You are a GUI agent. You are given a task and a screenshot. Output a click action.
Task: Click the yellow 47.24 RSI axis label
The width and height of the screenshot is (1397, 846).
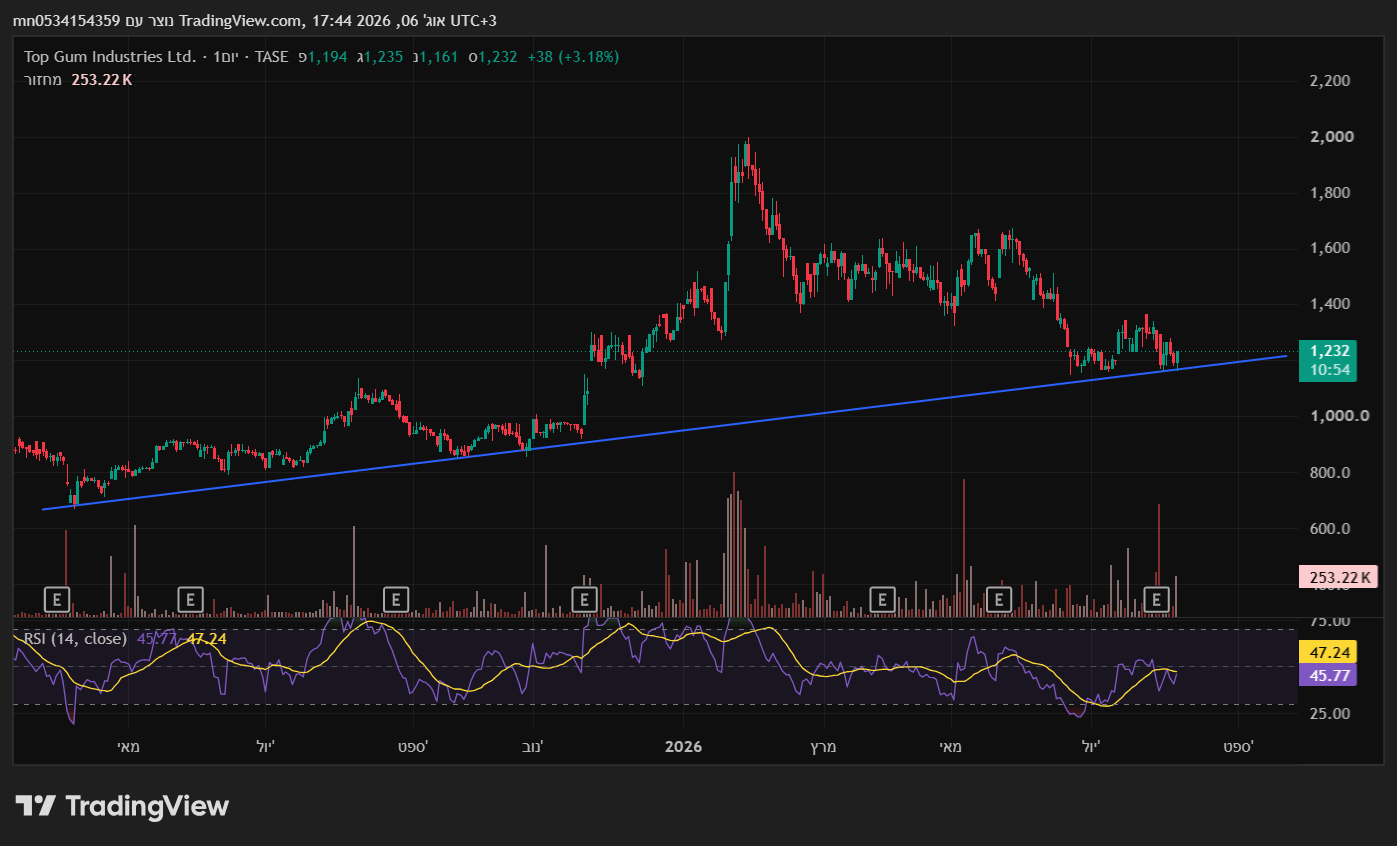coord(1327,652)
